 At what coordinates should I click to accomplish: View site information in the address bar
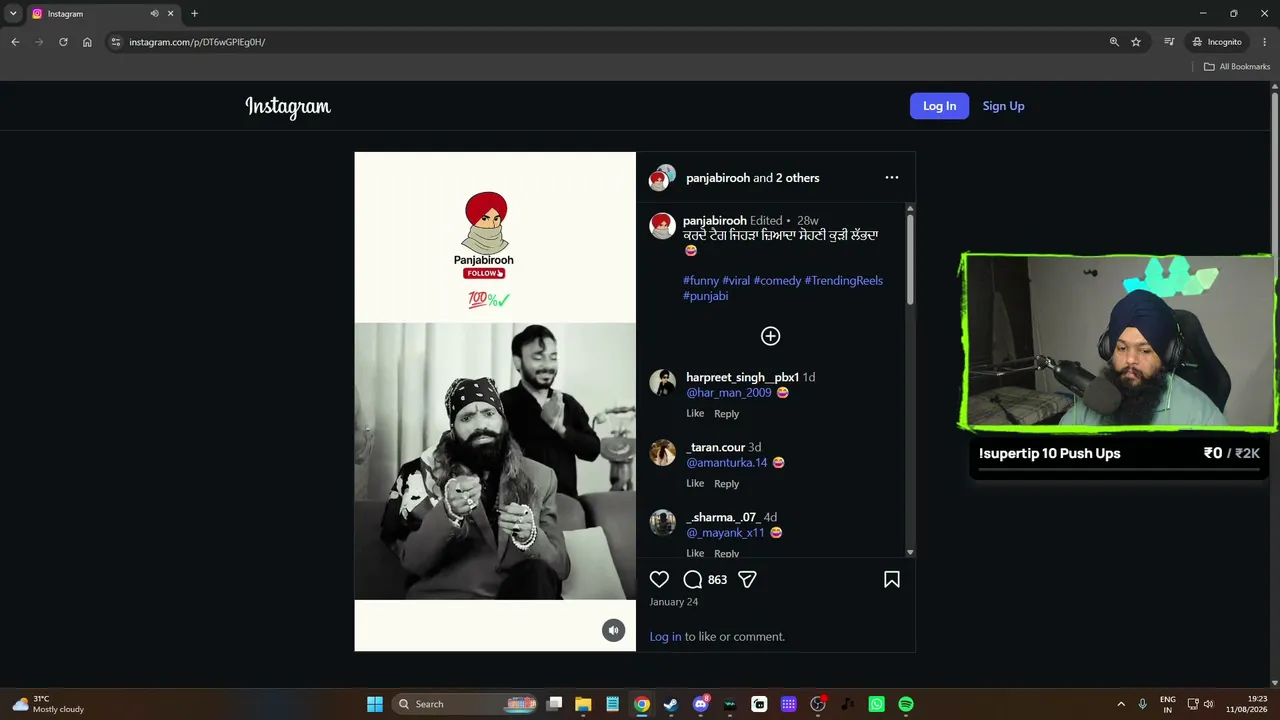pos(116,42)
